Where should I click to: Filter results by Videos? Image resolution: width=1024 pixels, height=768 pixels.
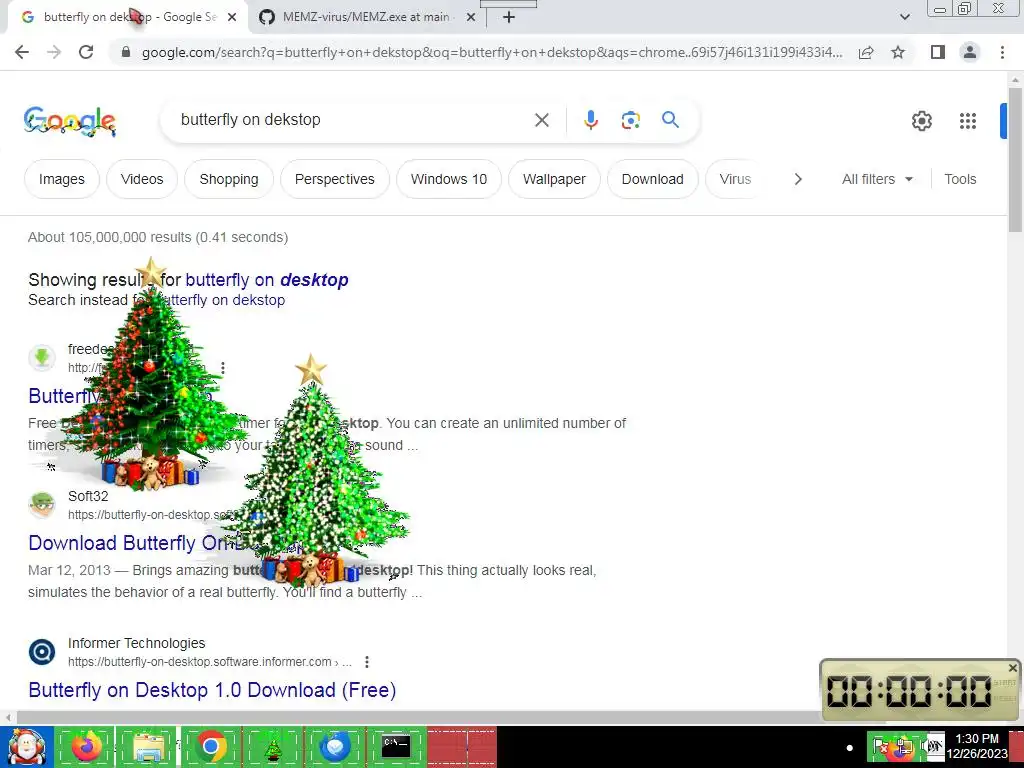tap(142, 179)
